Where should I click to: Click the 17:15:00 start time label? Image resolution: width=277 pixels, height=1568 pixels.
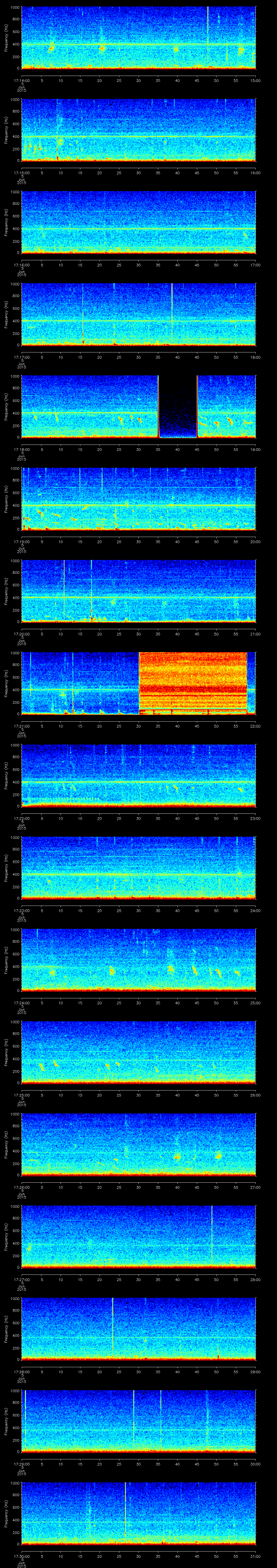coord(22,173)
